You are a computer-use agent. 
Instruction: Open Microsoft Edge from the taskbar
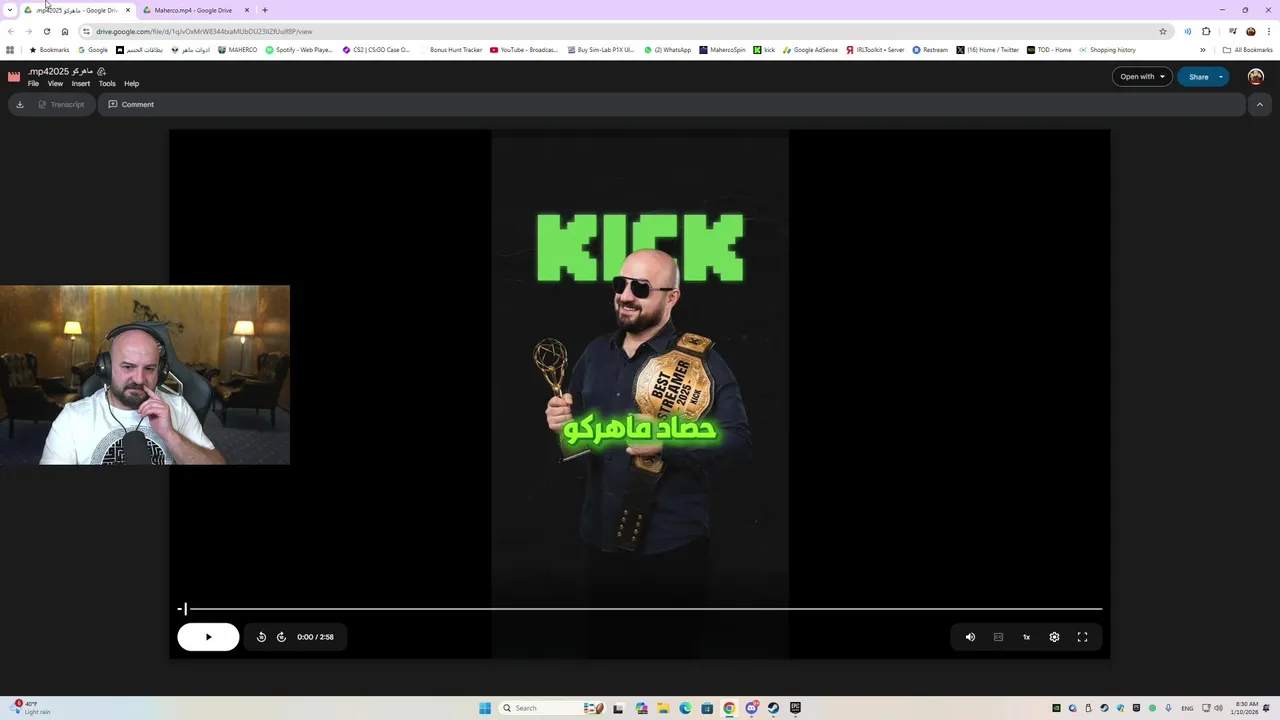click(685, 708)
